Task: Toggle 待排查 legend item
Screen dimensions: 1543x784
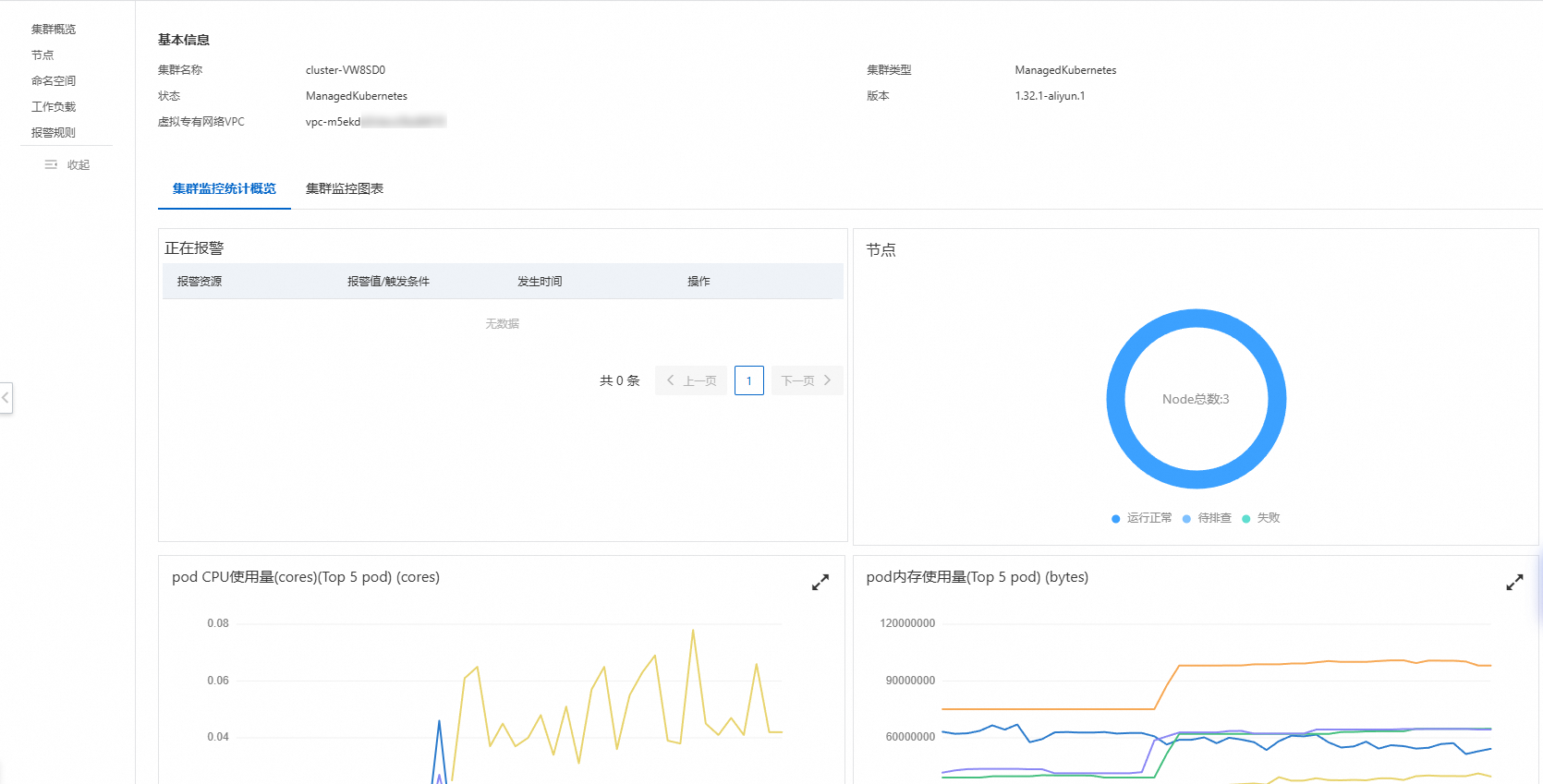Action: [x=1208, y=518]
